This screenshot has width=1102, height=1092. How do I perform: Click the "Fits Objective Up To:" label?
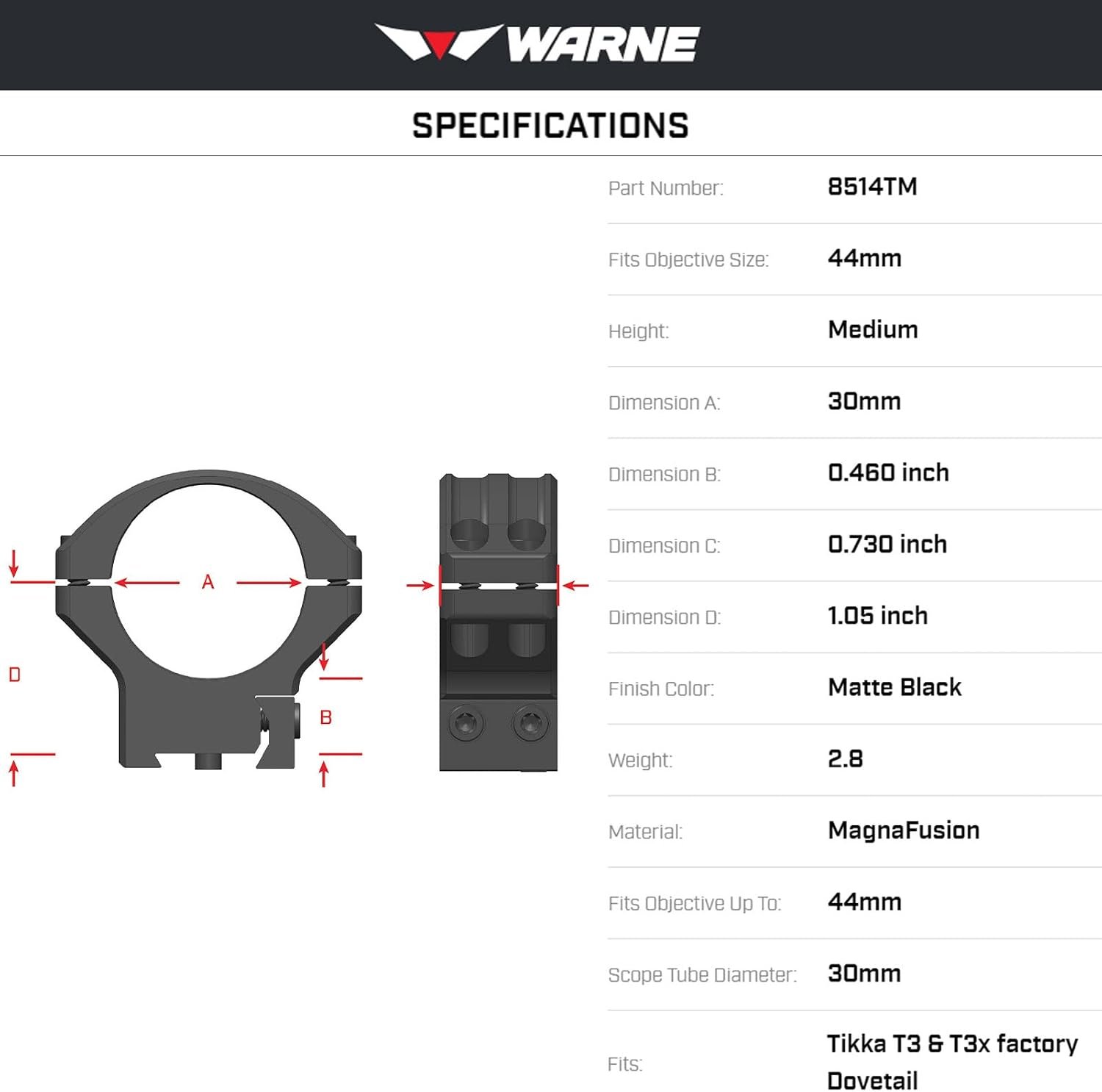(694, 903)
